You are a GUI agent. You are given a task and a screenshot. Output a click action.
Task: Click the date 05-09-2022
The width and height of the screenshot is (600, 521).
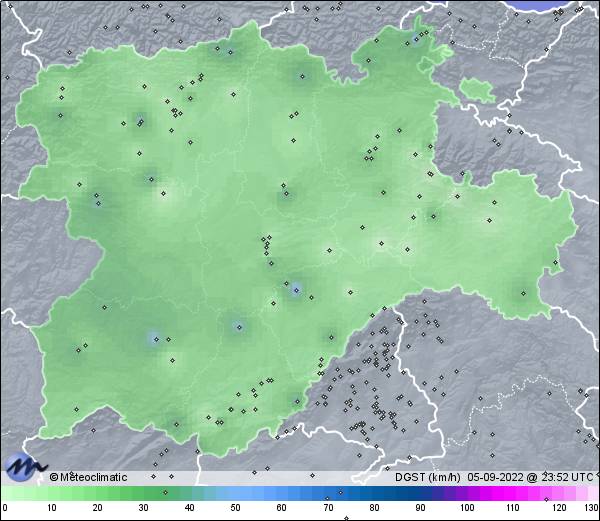pyautogui.click(x=496, y=477)
